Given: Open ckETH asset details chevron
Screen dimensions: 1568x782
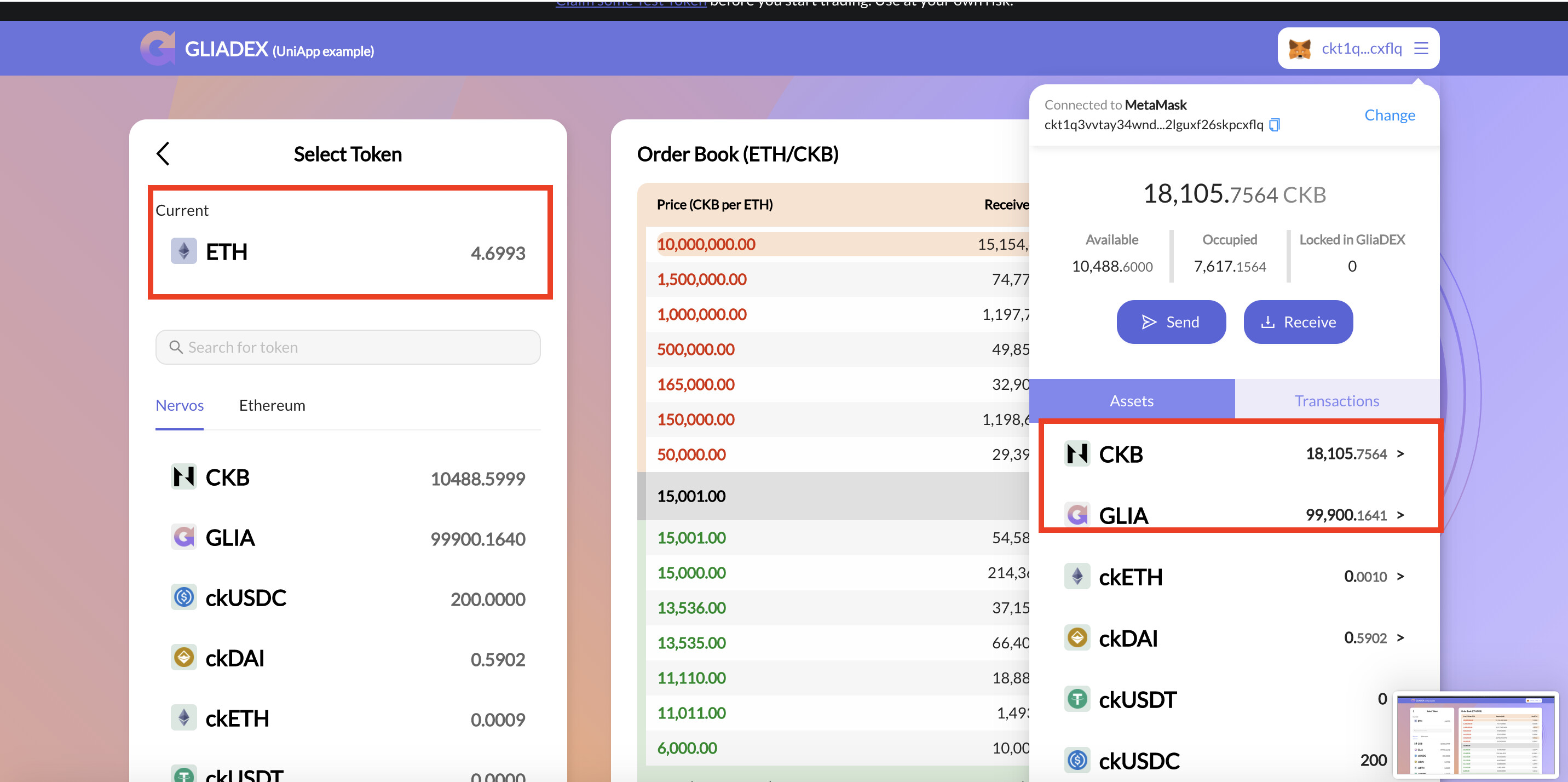Looking at the screenshot, I should [1400, 576].
